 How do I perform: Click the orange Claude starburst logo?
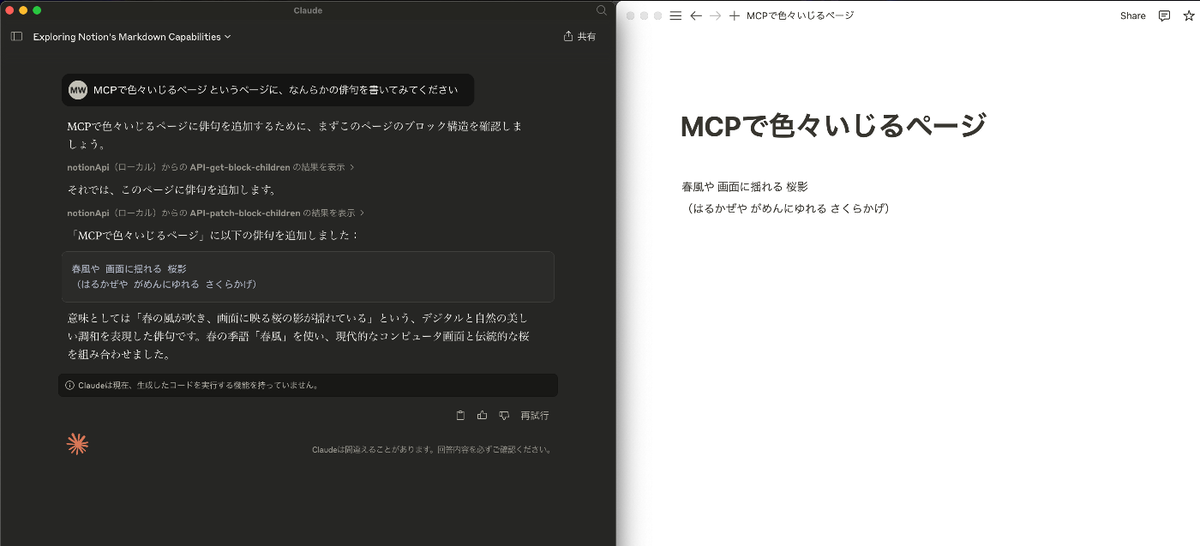(78, 444)
